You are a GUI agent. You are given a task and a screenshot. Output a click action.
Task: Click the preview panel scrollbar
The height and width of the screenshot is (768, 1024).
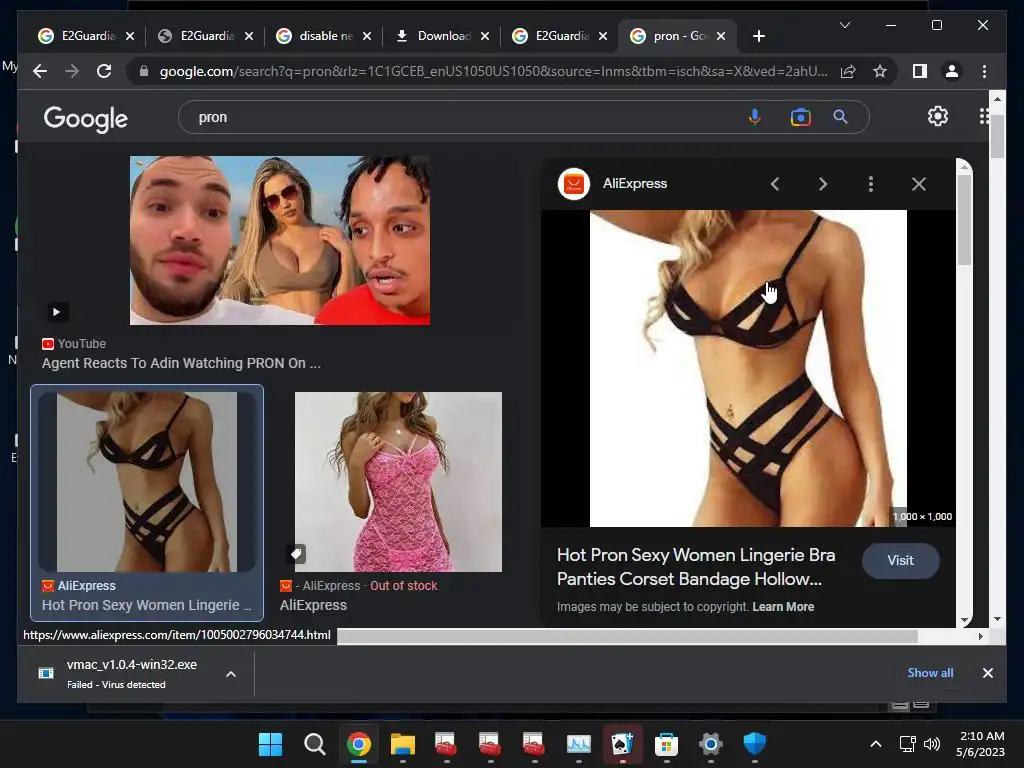965,219
